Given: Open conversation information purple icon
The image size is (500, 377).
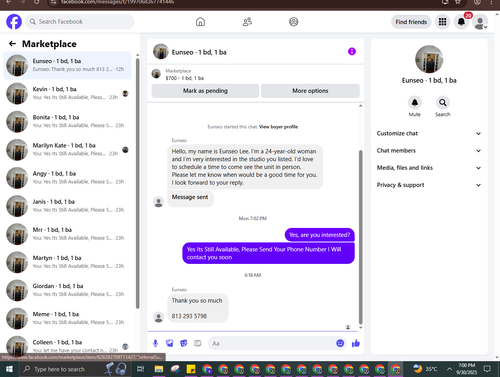Looking at the screenshot, I should pyautogui.click(x=352, y=52).
